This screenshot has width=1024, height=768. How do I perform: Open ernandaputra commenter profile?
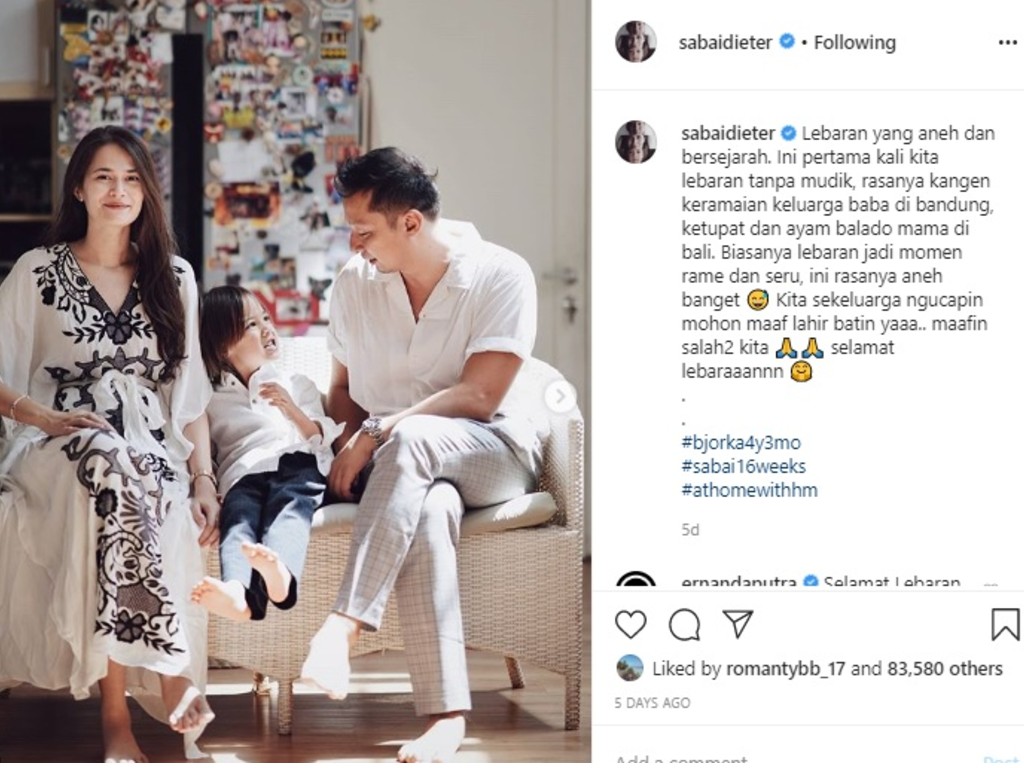click(x=739, y=581)
